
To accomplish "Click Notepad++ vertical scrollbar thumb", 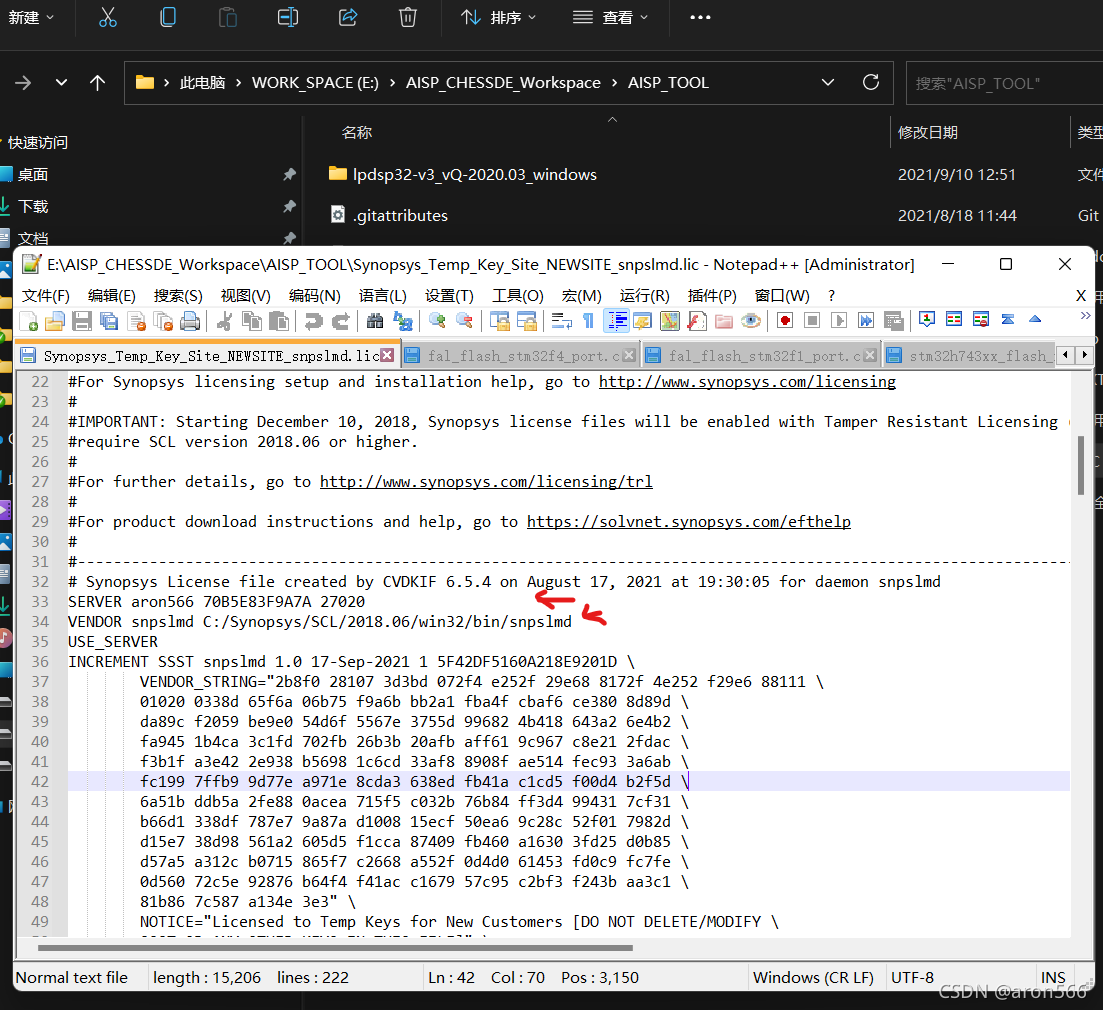I will coord(1081,466).
